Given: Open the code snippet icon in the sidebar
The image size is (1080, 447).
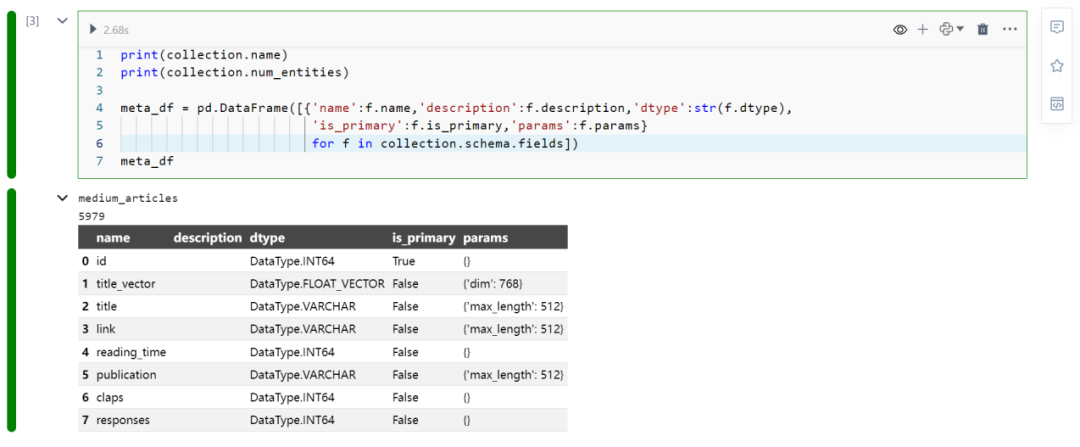Looking at the screenshot, I should [1056, 104].
